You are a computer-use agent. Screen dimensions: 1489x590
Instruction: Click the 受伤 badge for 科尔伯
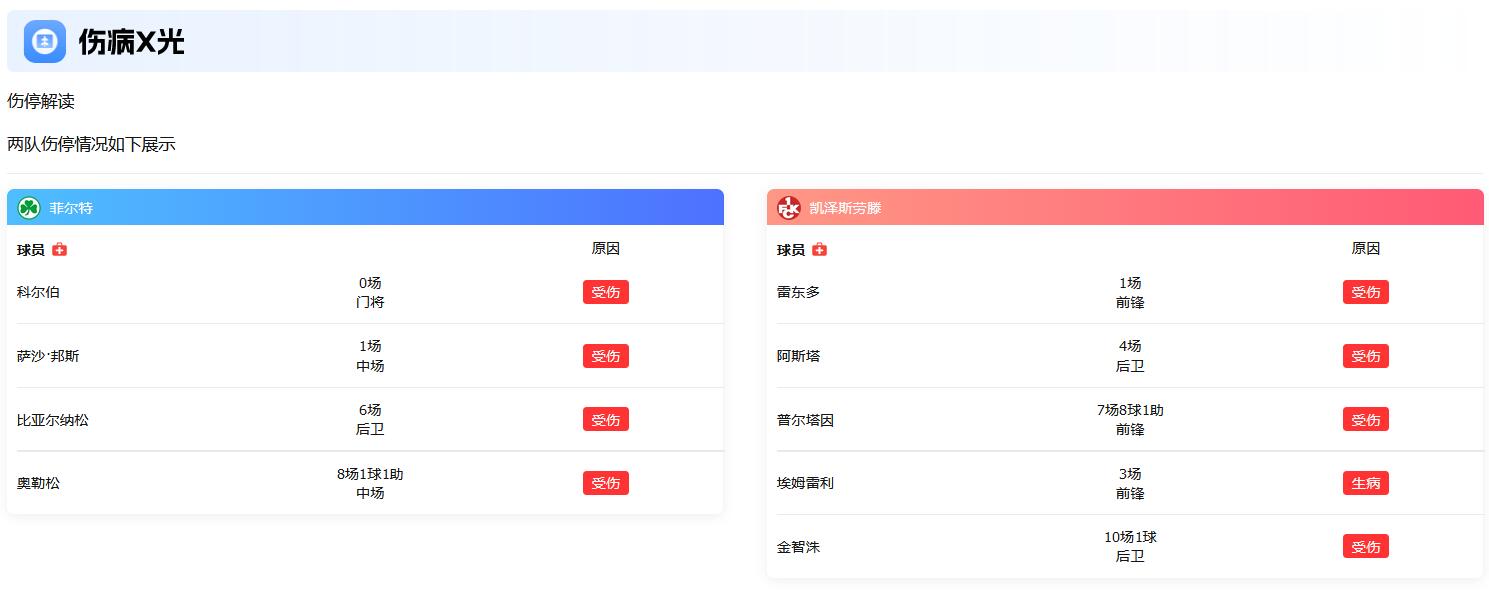coord(605,292)
